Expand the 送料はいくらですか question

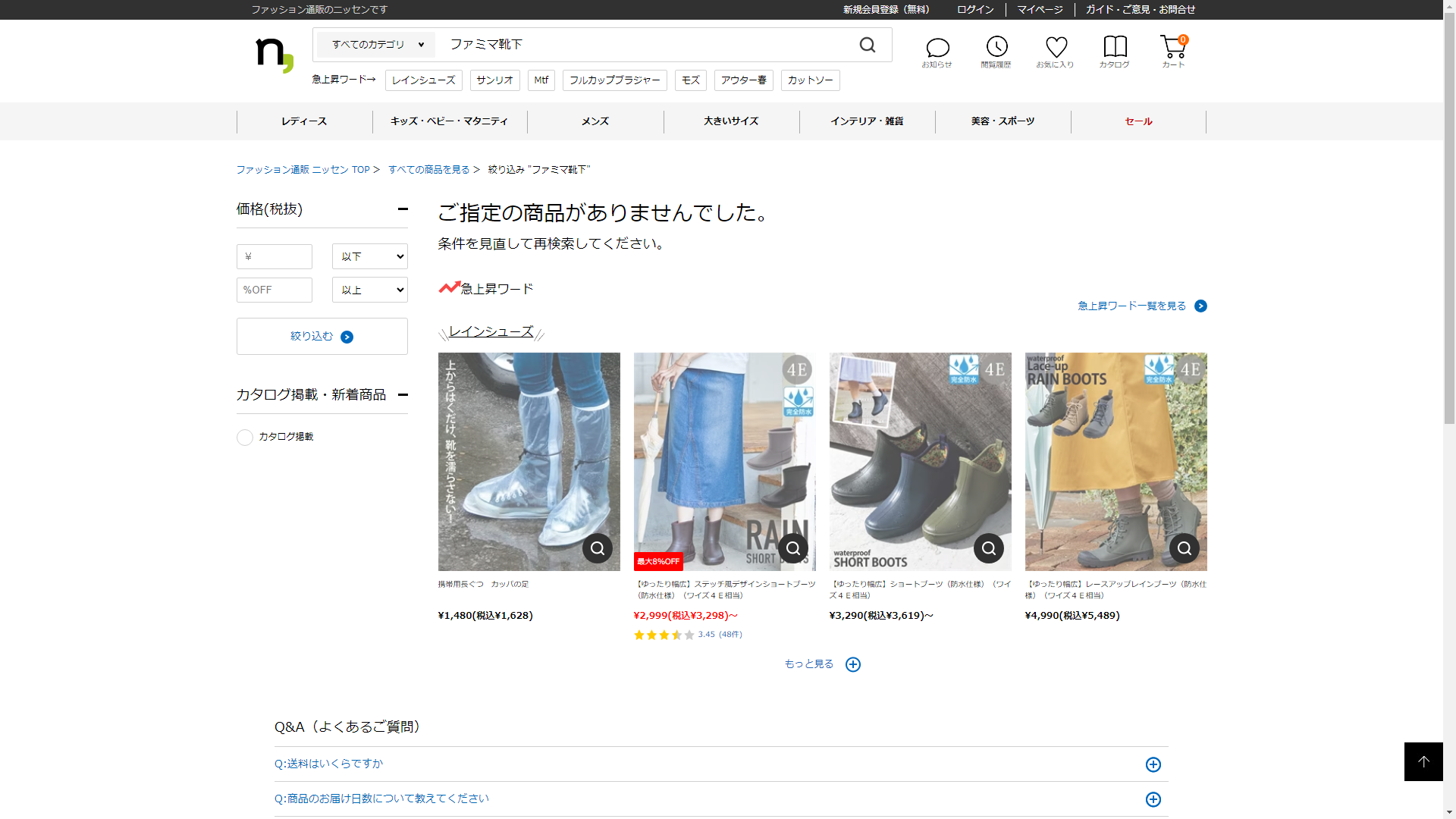tap(1153, 764)
